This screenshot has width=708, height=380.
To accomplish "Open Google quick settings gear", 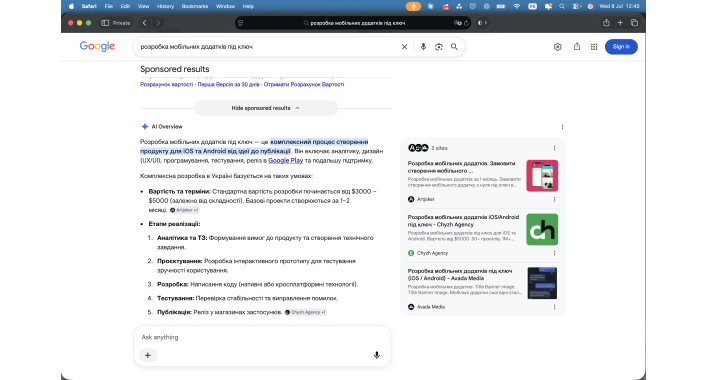I will [558, 47].
